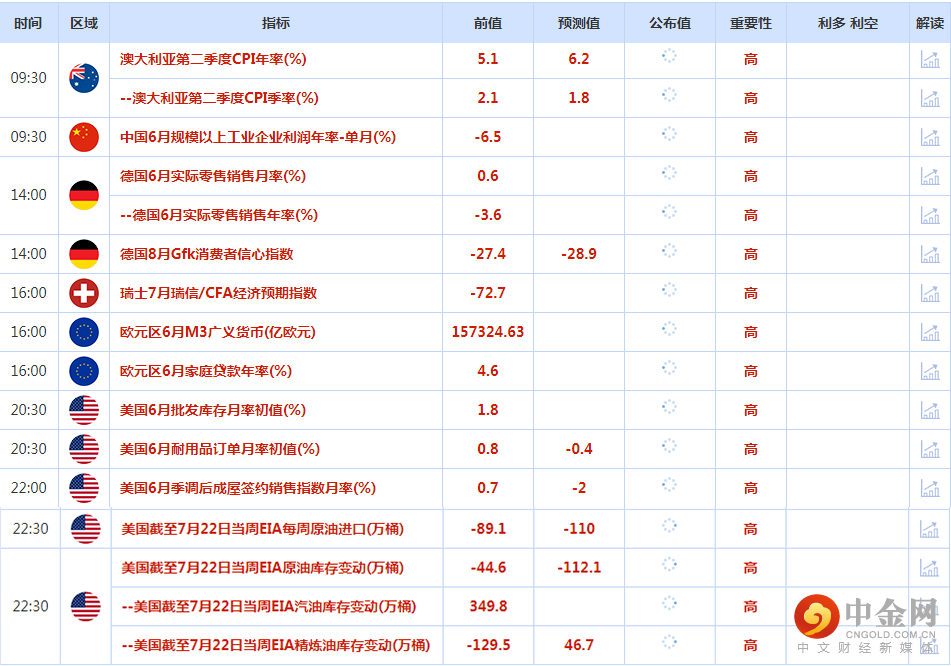
Task: Click the Switzerland flag icon
Action: [x=84, y=293]
